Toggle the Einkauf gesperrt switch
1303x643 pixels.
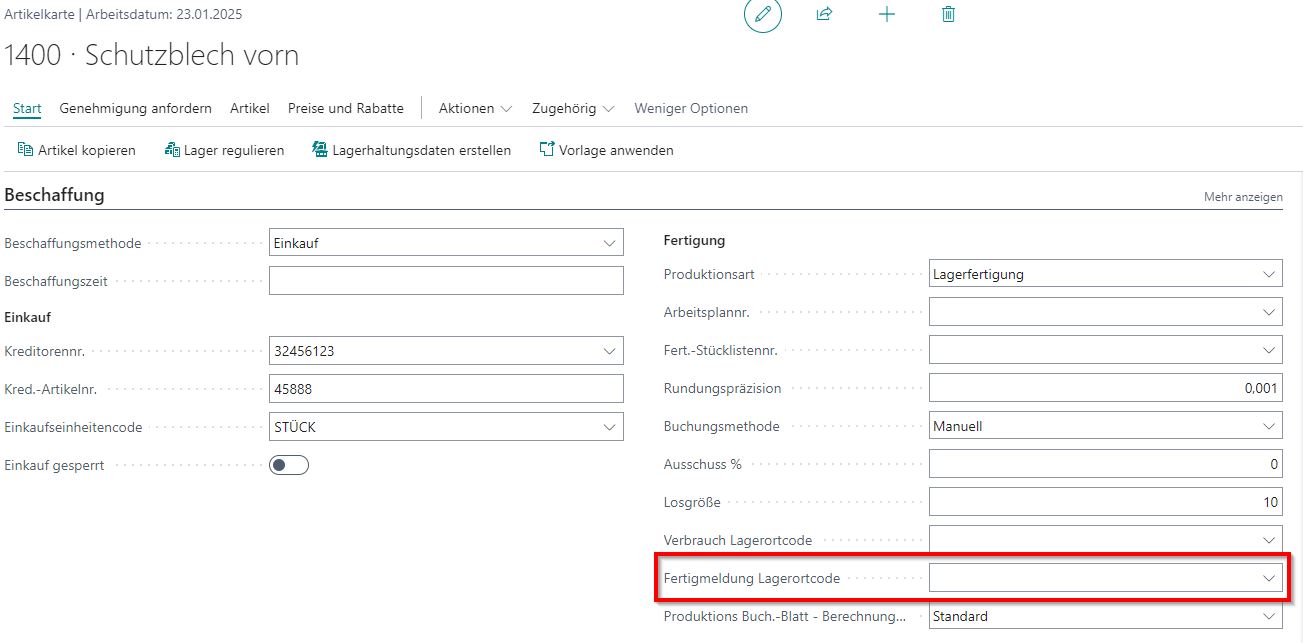[x=289, y=465]
